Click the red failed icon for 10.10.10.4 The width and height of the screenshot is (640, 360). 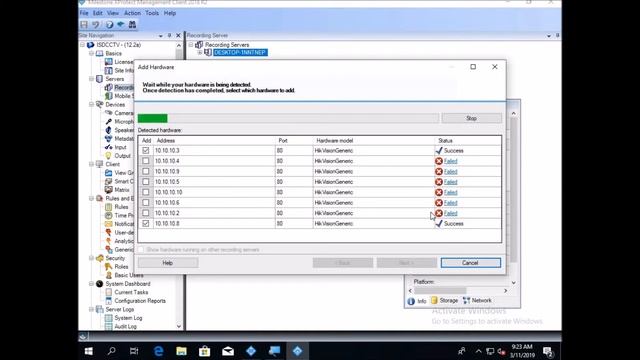point(439,161)
